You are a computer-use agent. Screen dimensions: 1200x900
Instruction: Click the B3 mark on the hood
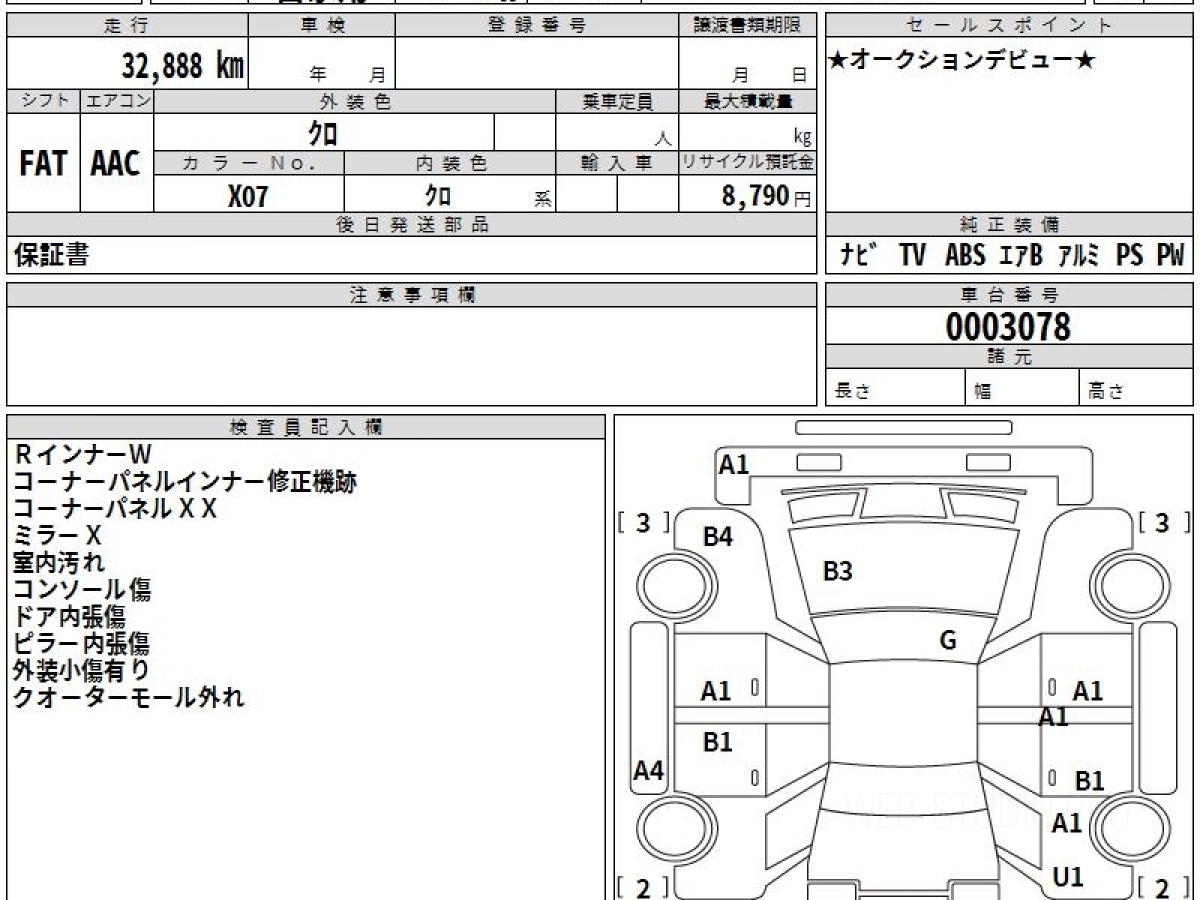tap(837, 572)
